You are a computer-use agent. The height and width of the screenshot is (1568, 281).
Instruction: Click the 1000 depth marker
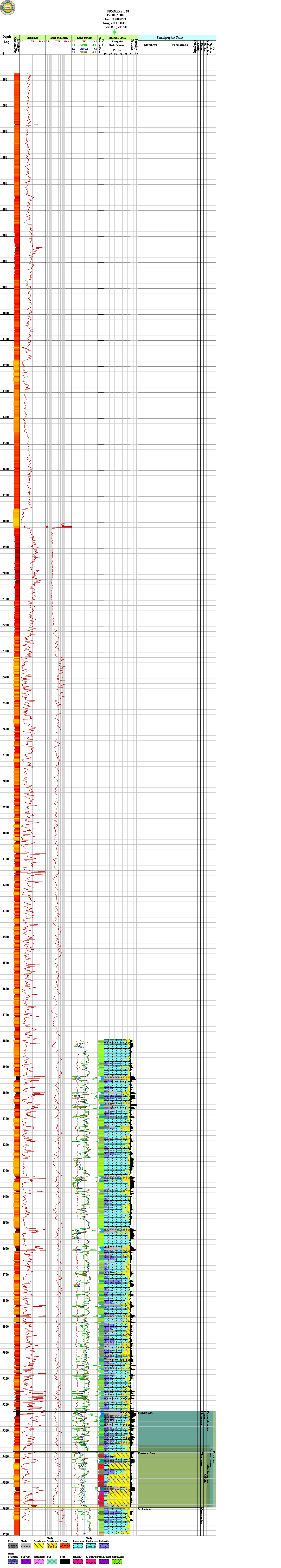pyautogui.click(x=5, y=314)
